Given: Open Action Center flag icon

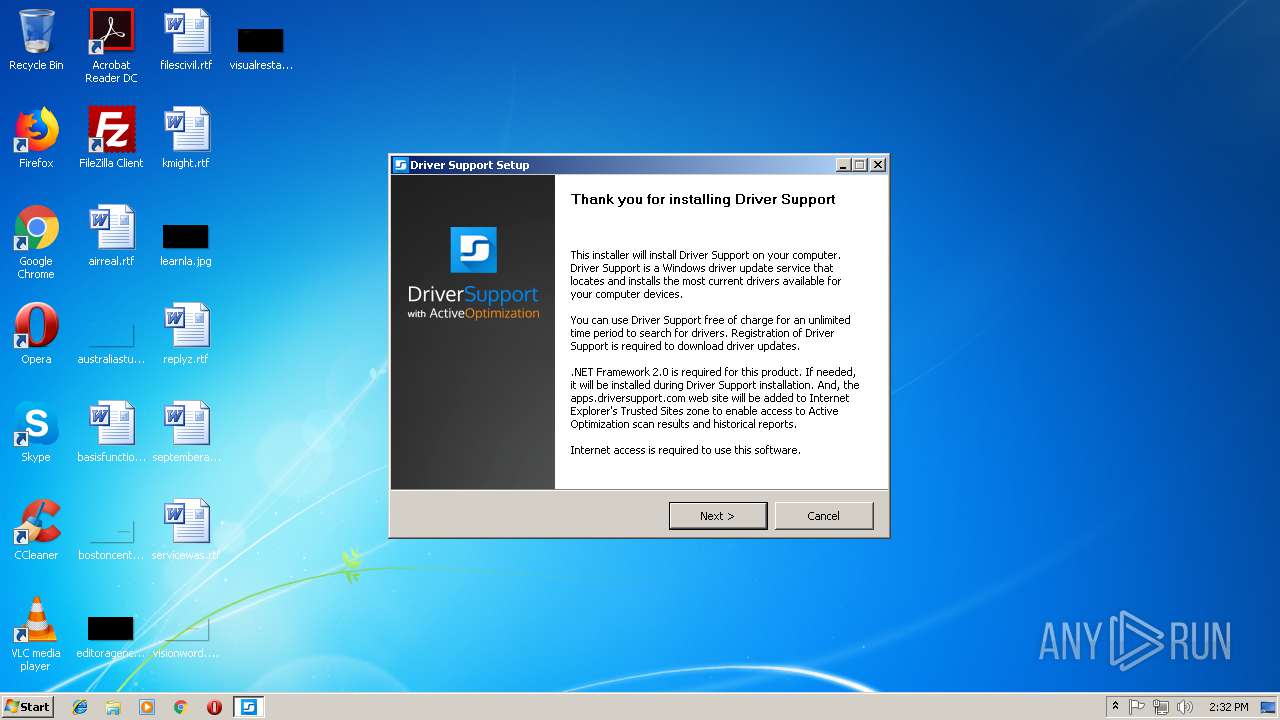Looking at the screenshot, I should coord(1137,707).
